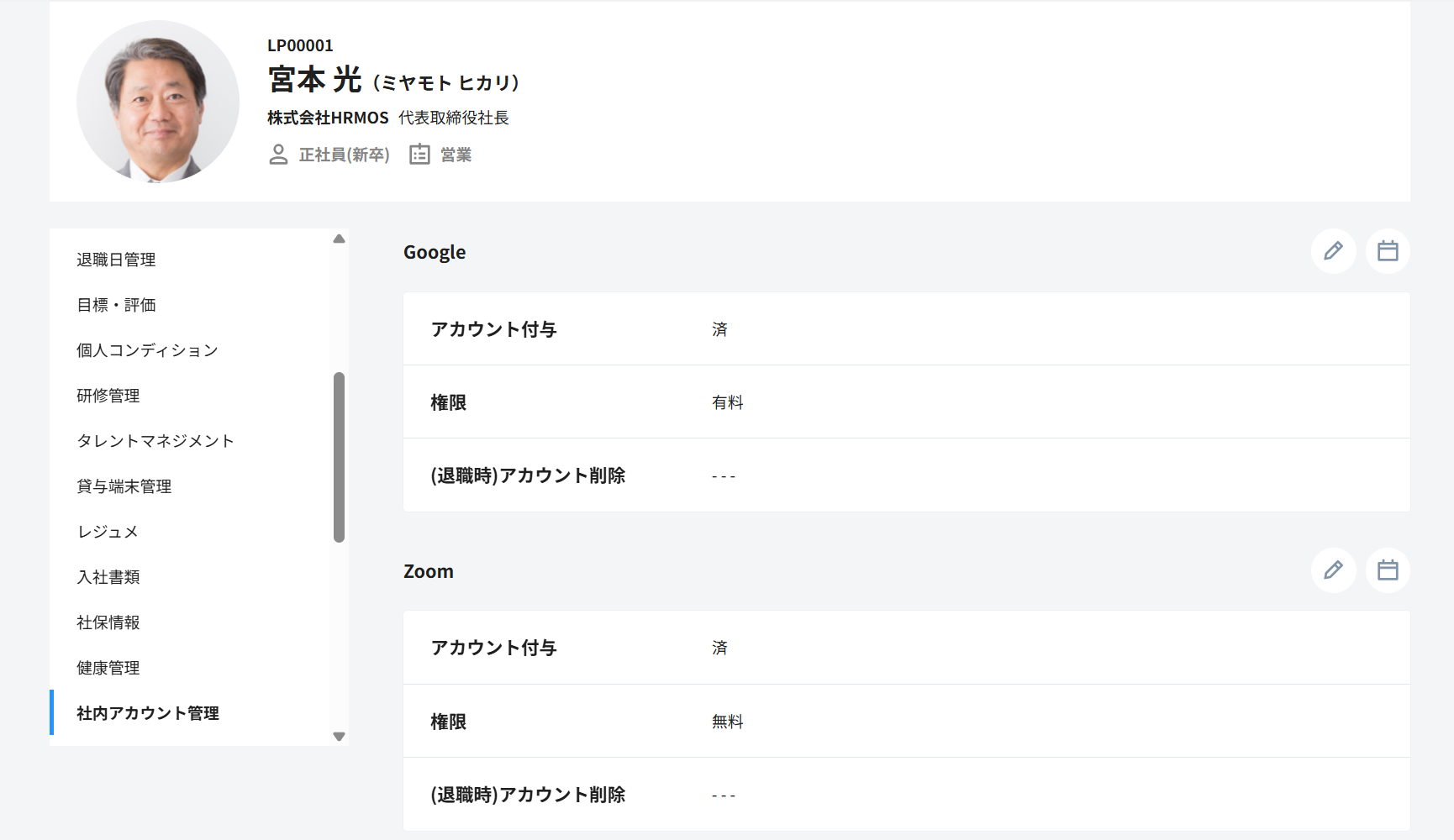Screen dimensions: 1454x840
Task: Open 貸与端末管理 section
Action: [x=124, y=486]
